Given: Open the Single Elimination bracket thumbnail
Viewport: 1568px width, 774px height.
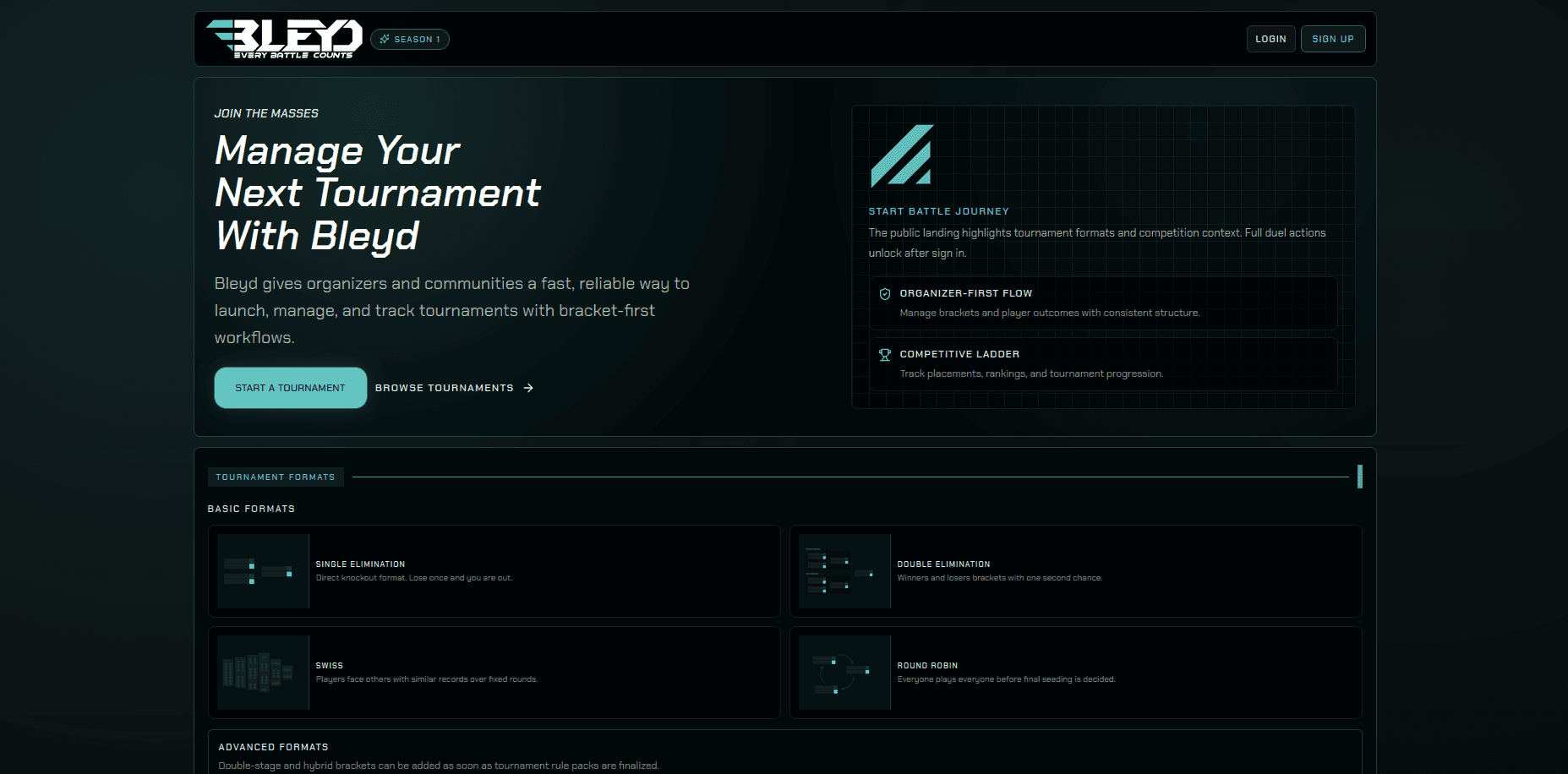Looking at the screenshot, I should [263, 571].
